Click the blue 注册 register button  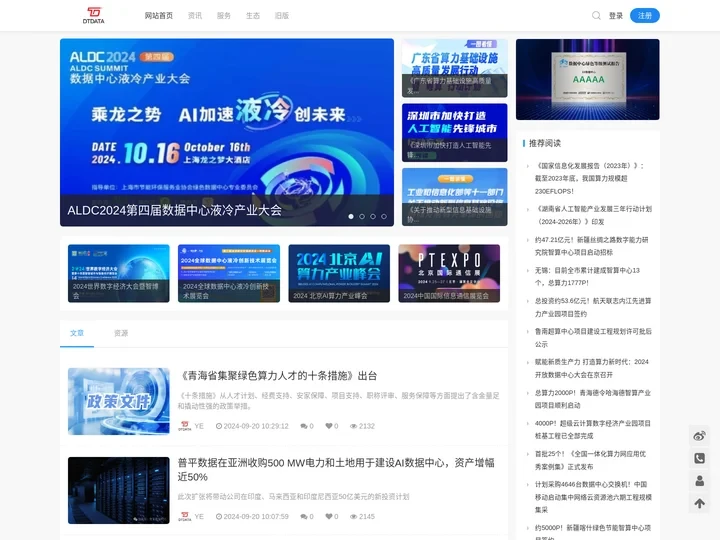coord(645,16)
